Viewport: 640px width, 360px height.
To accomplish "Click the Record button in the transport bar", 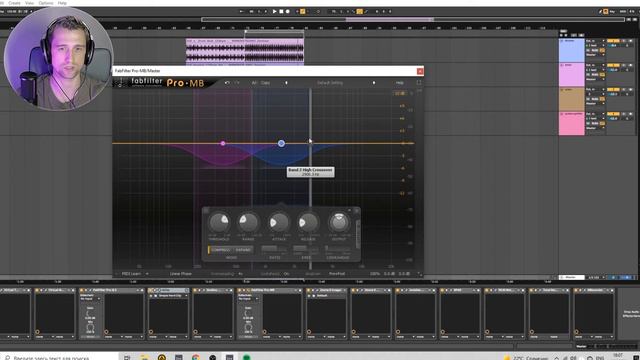I will (287, 11).
